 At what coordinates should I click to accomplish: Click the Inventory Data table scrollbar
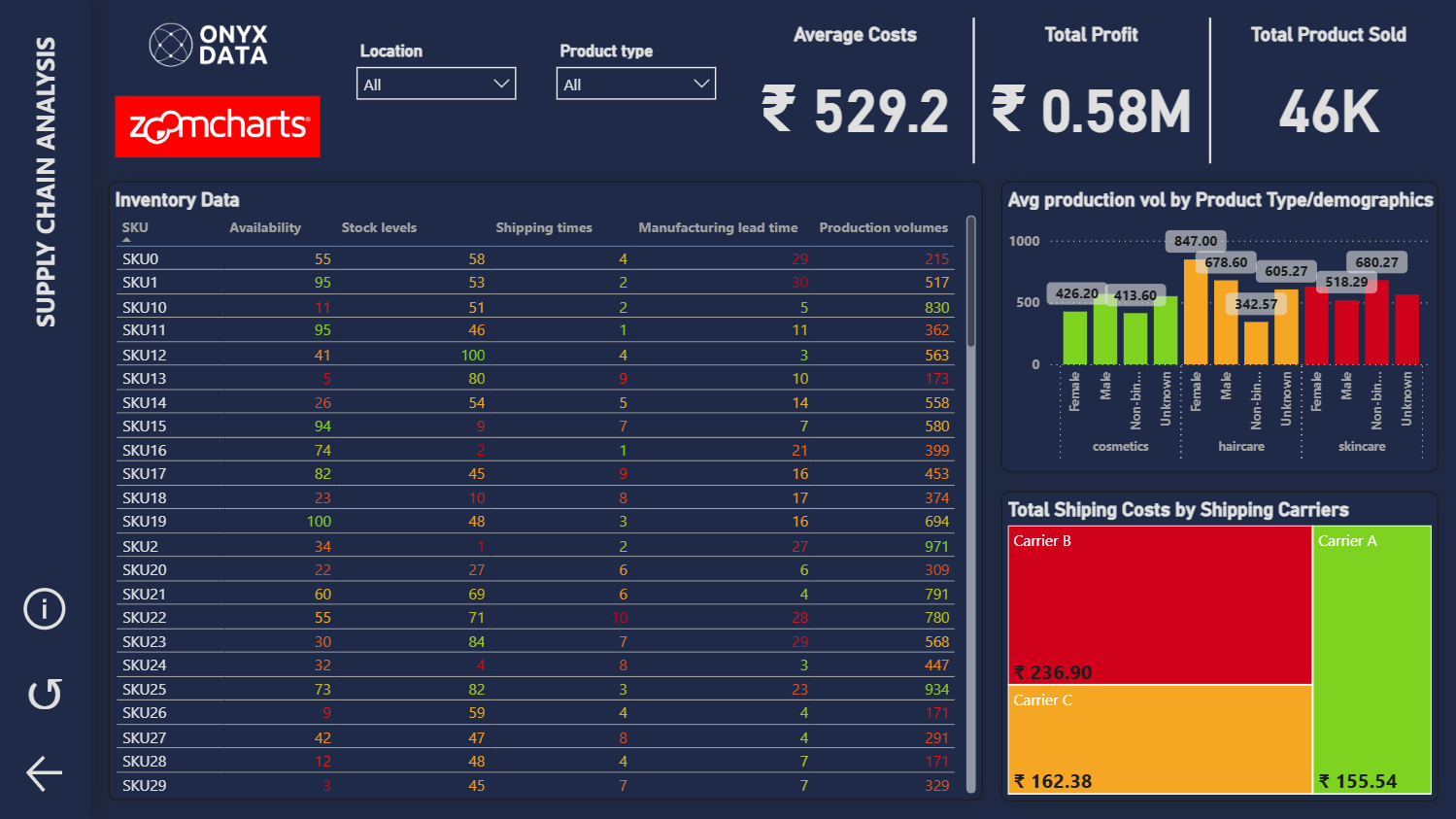[971, 282]
